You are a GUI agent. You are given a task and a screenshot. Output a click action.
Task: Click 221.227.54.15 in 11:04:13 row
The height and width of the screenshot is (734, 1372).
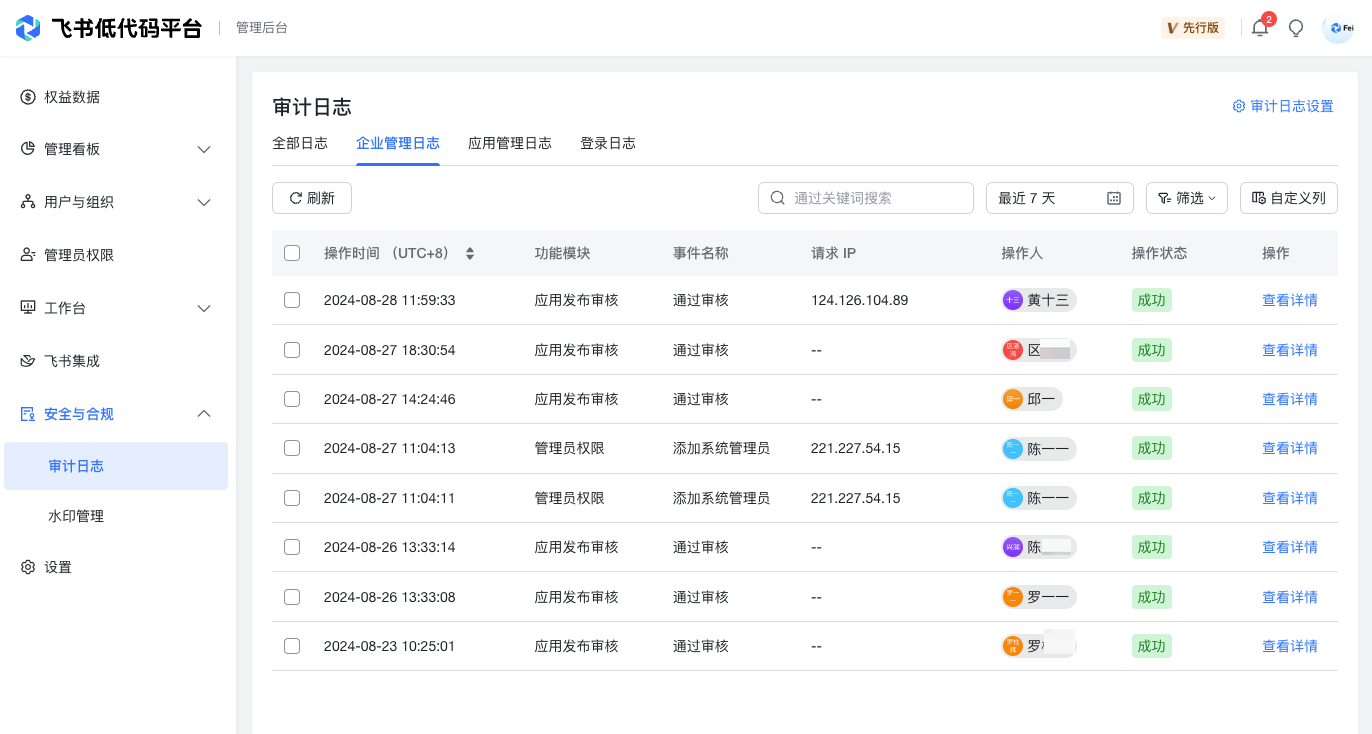(x=856, y=448)
